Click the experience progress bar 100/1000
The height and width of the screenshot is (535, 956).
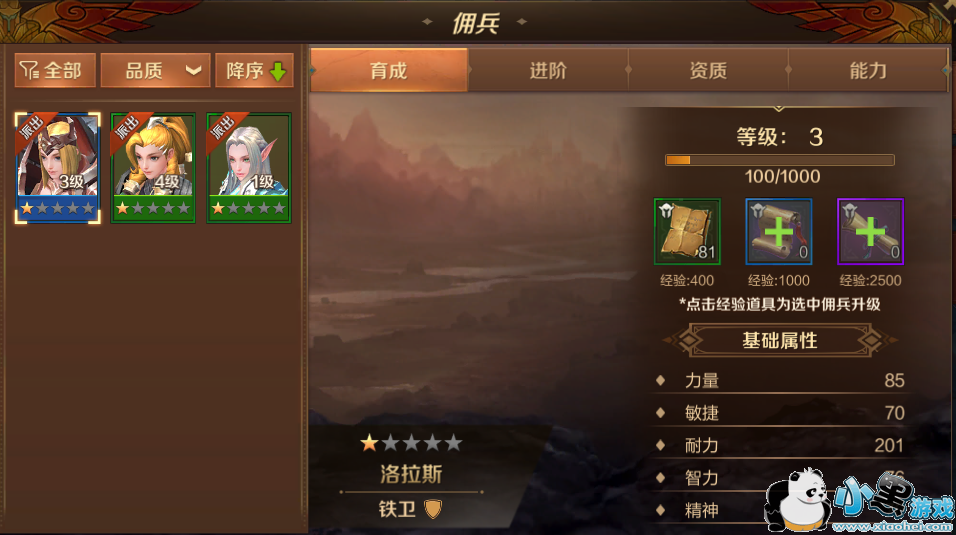(x=780, y=160)
